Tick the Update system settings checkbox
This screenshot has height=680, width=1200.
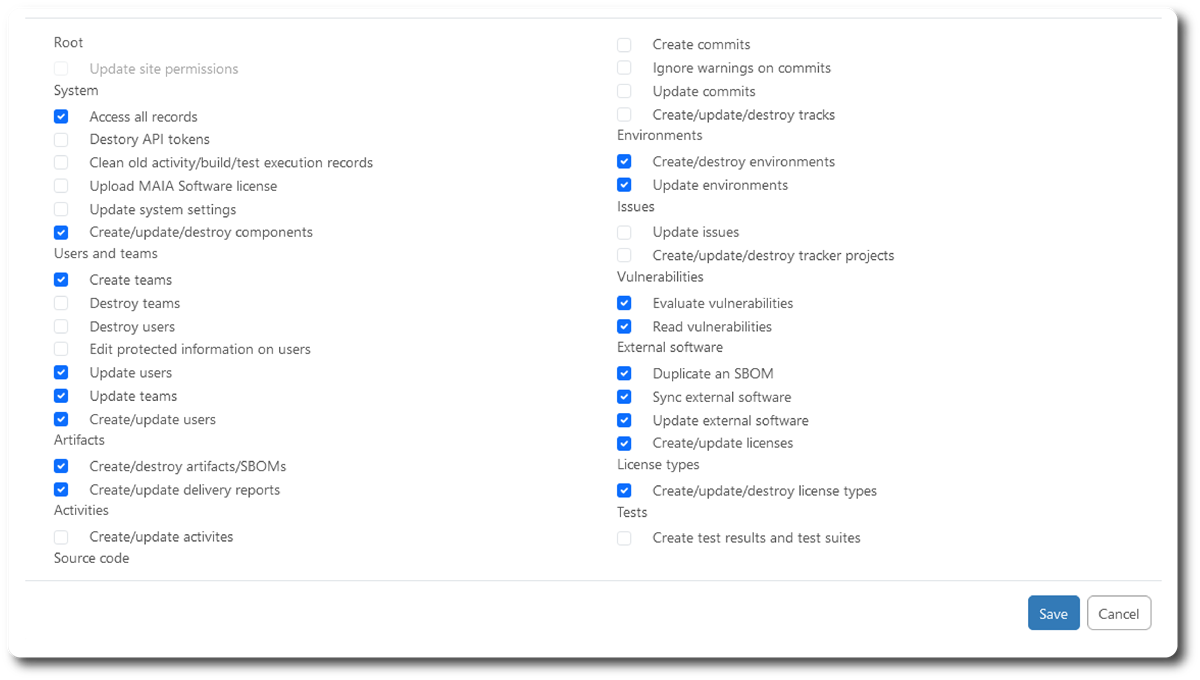(62, 210)
